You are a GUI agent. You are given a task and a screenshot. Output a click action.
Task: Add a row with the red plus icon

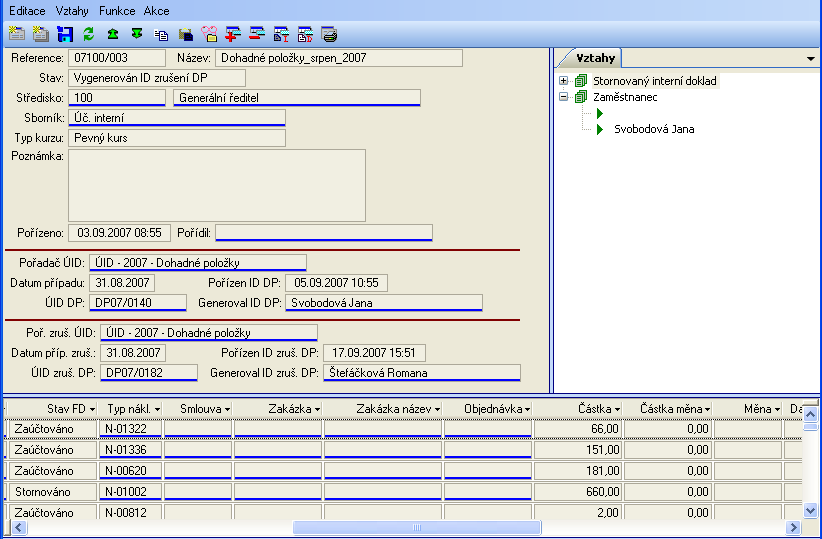tap(233, 34)
